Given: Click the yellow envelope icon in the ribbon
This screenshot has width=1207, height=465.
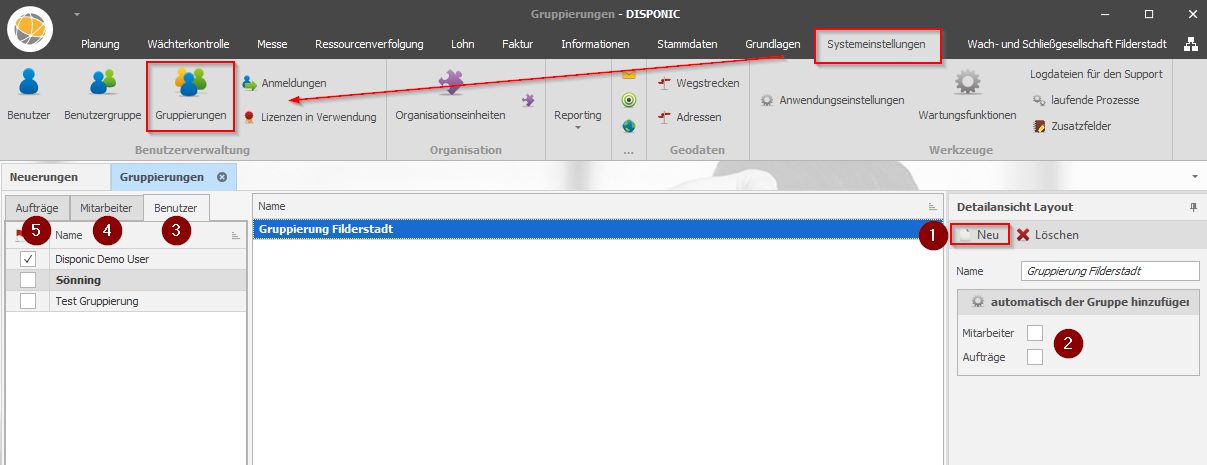Looking at the screenshot, I should pyautogui.click(x=628, y=74).
